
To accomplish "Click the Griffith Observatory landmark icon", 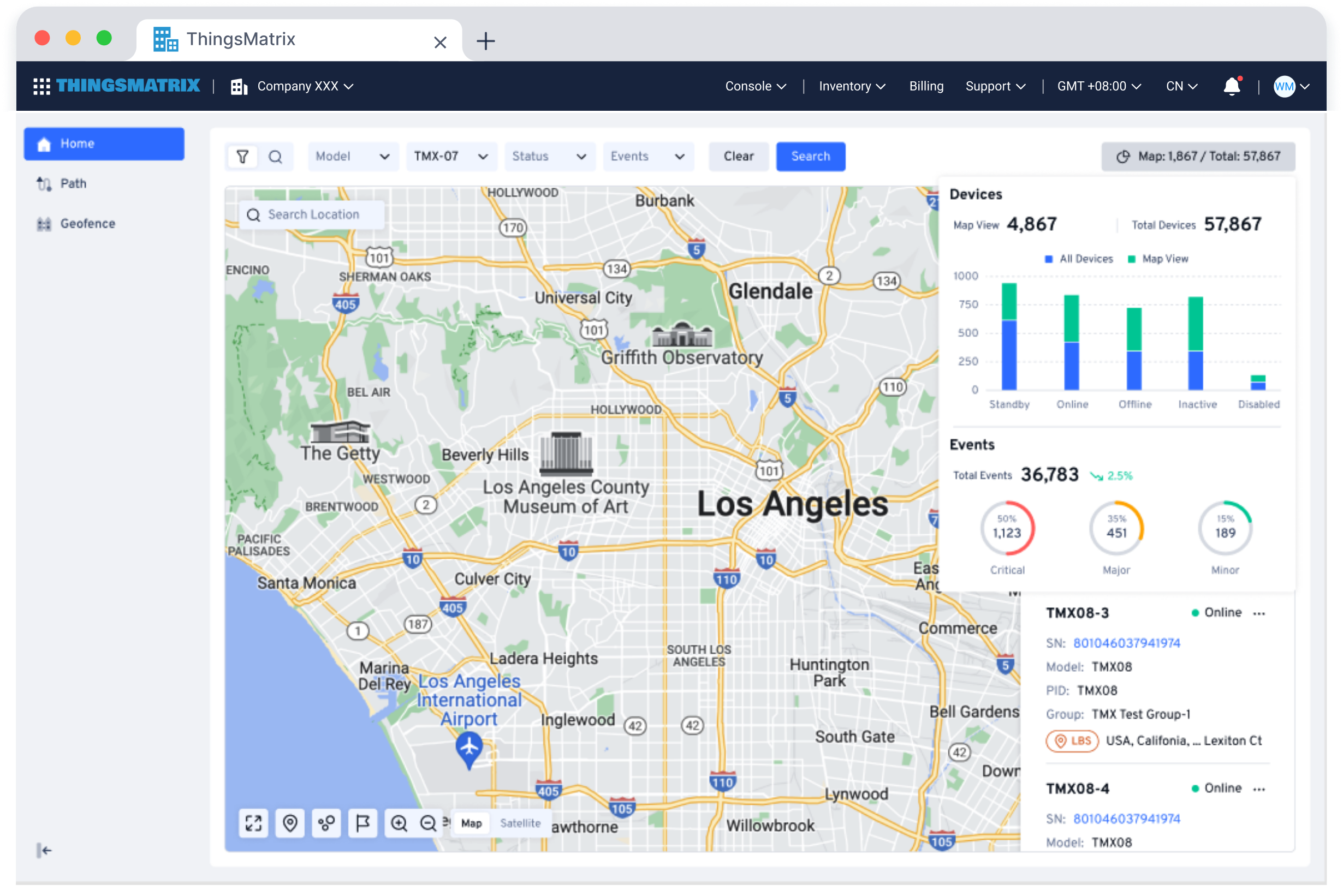I will 682,334.
